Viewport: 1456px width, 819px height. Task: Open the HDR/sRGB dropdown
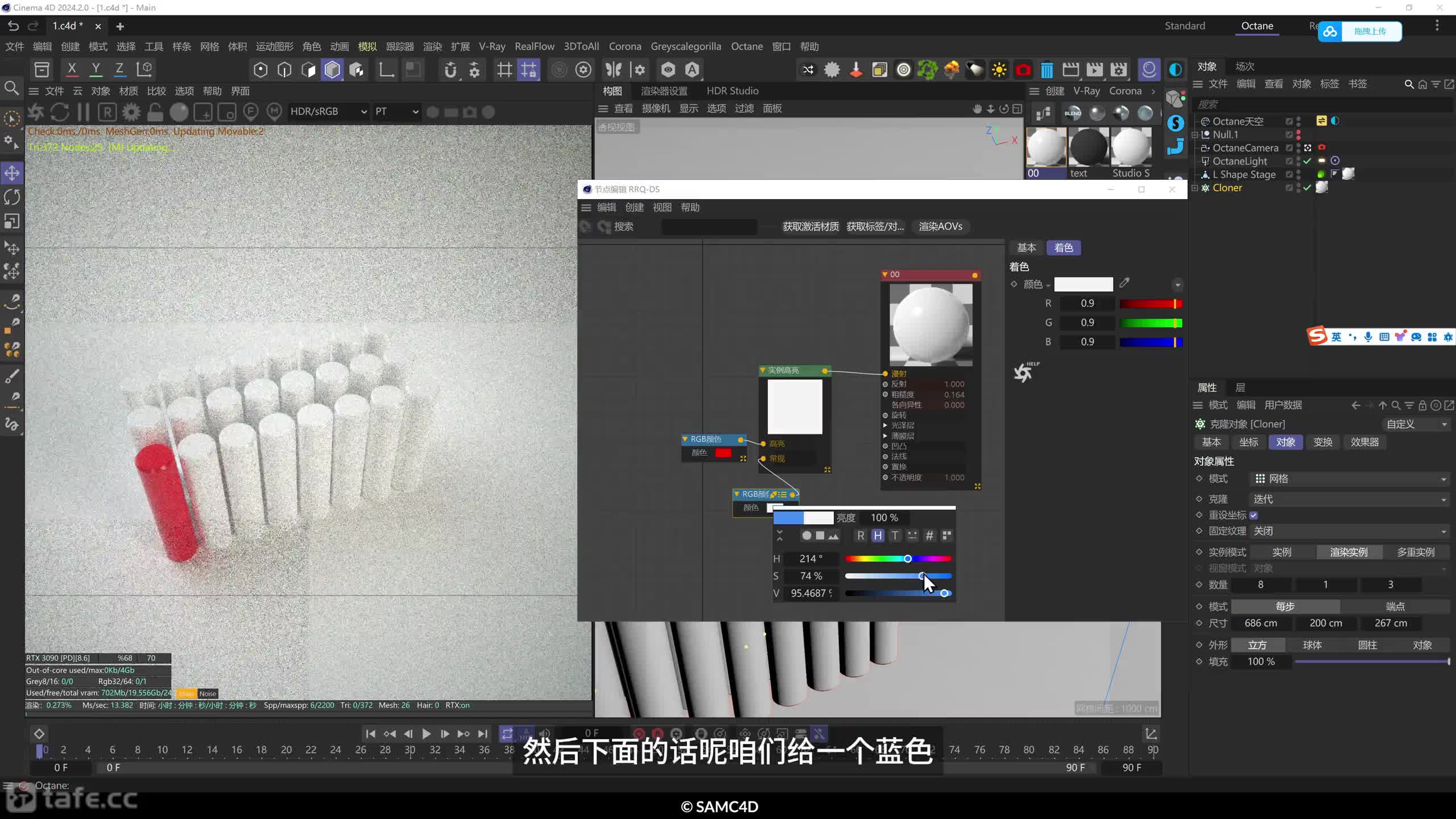(x=329, y=112)
